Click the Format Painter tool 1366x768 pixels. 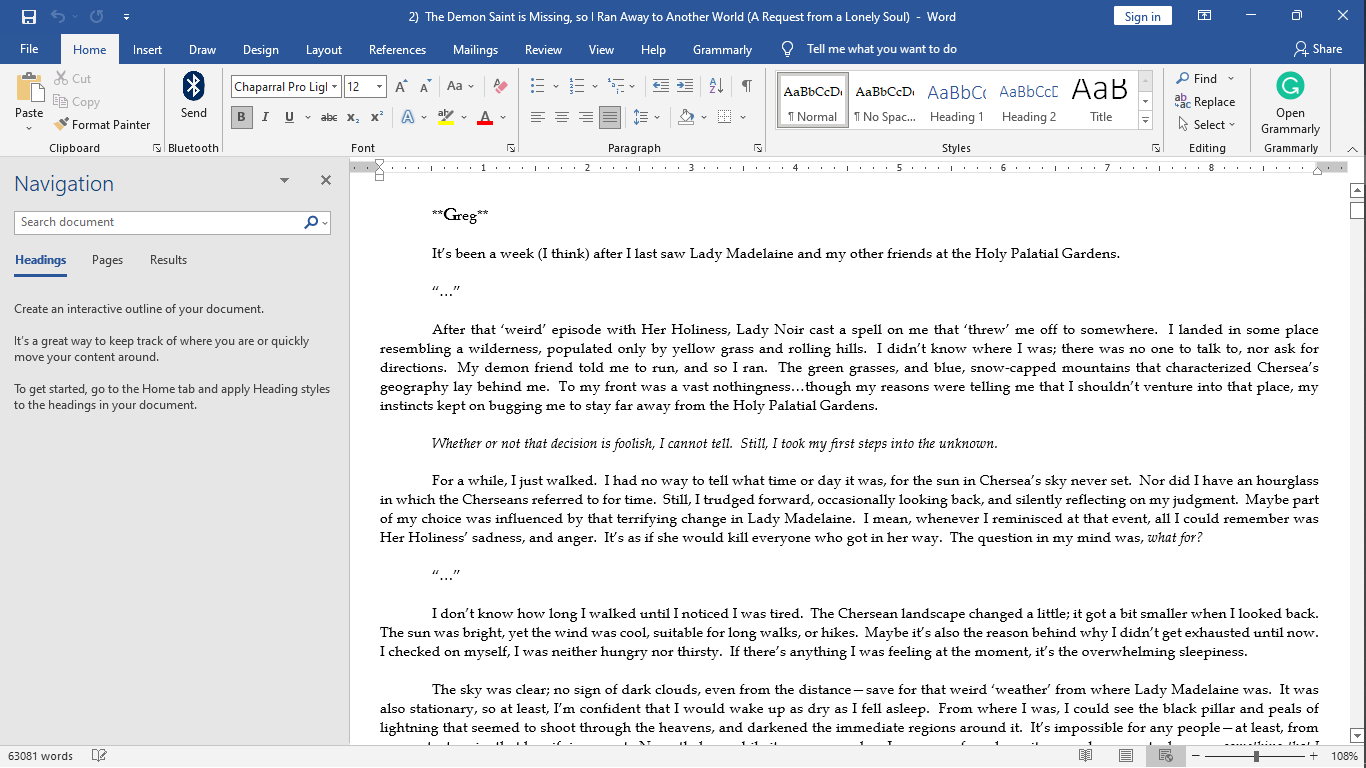tap(101, 125)
